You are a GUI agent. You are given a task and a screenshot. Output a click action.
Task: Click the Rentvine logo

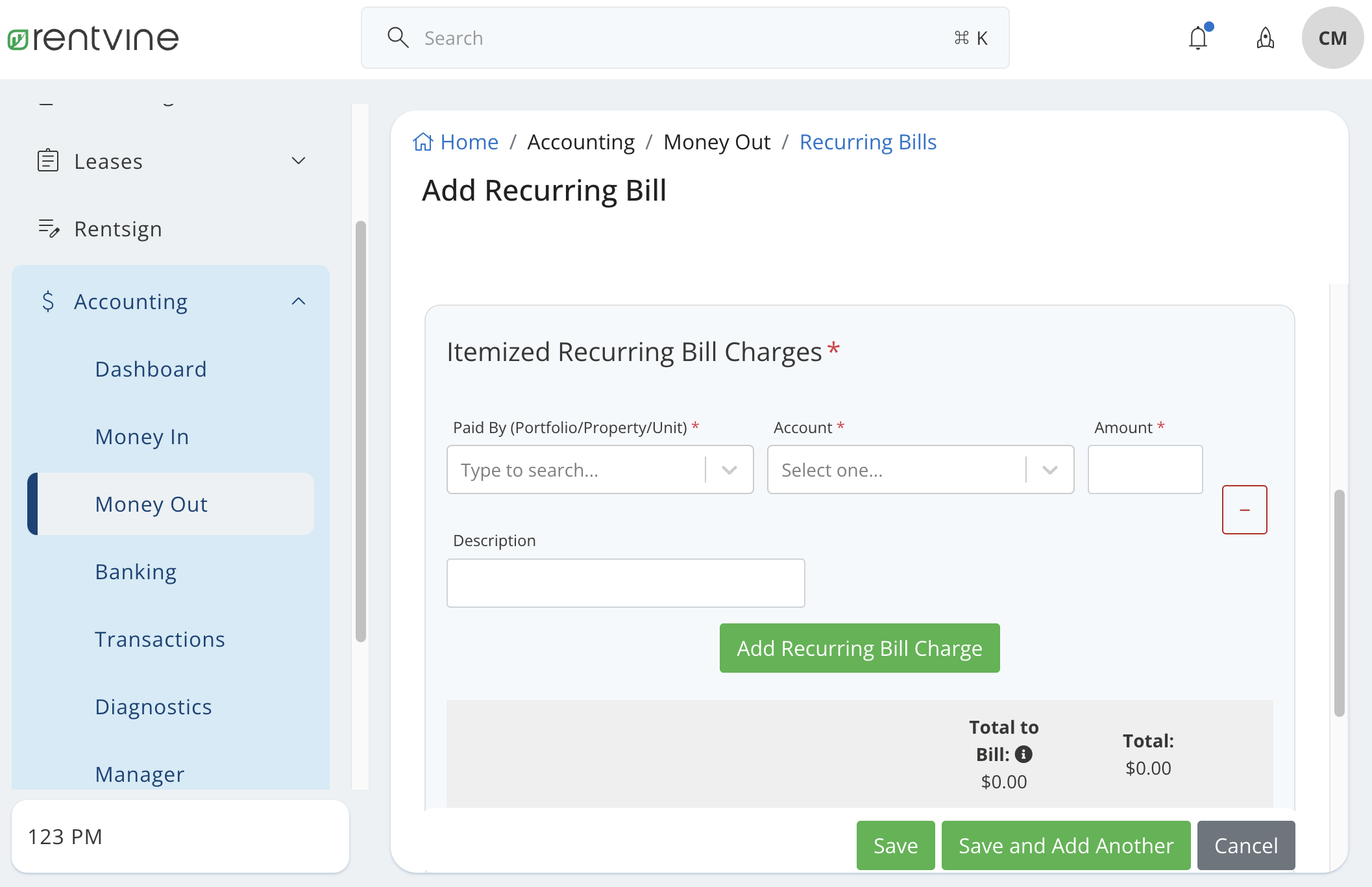93,37
